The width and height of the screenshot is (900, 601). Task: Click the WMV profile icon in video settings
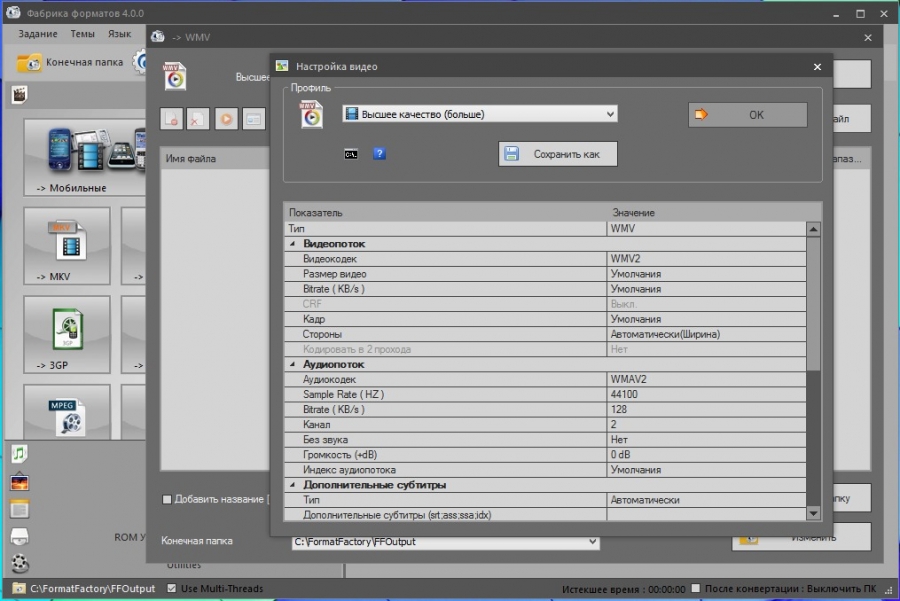[x=312, y=114]
